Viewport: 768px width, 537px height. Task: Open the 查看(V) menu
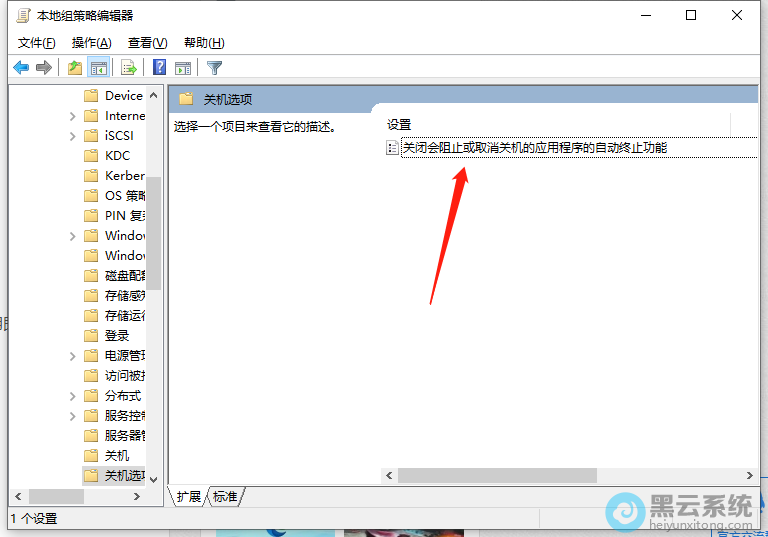tap(147, 43)
